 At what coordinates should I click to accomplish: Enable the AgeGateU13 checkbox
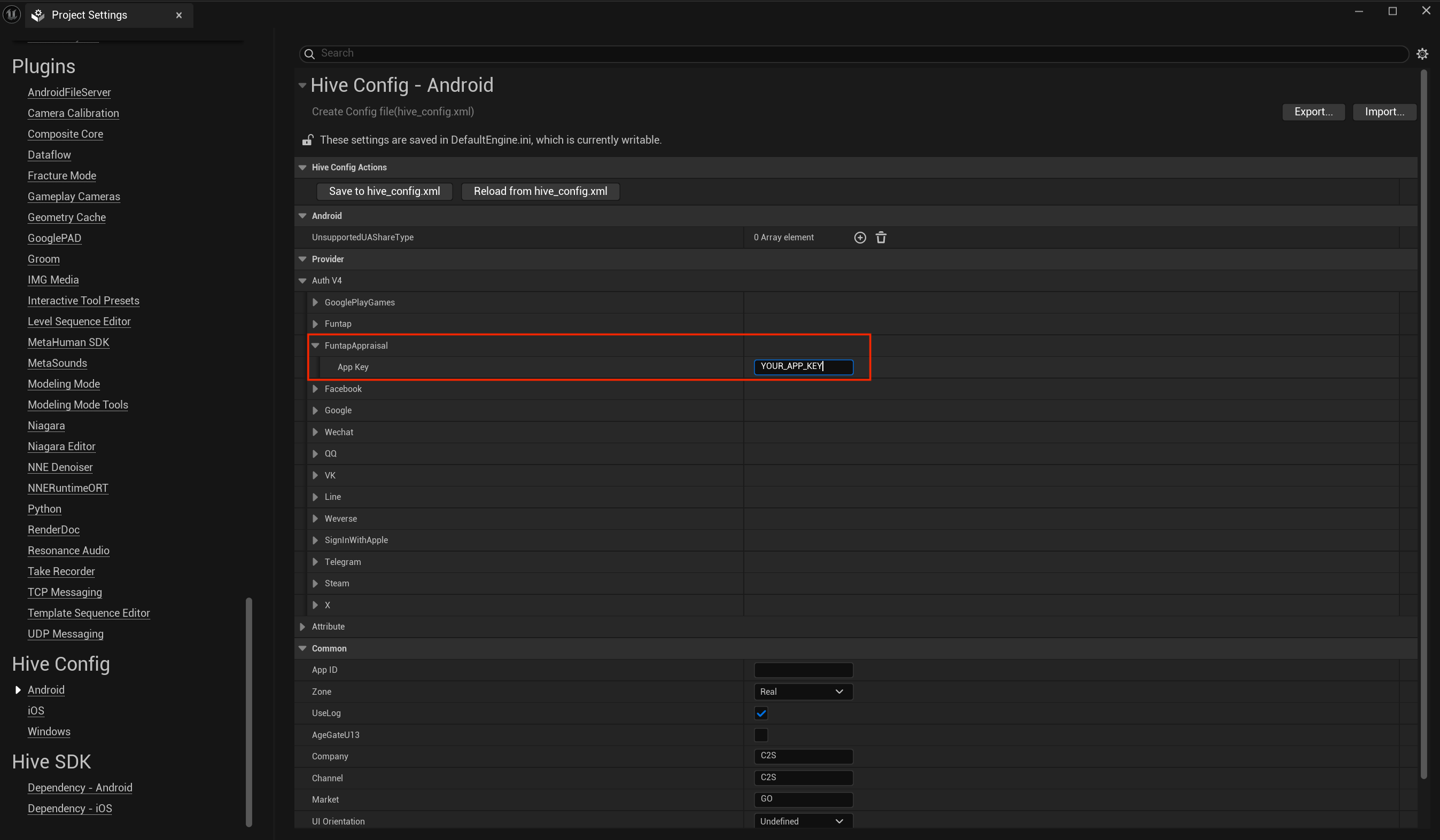(760, 735)
